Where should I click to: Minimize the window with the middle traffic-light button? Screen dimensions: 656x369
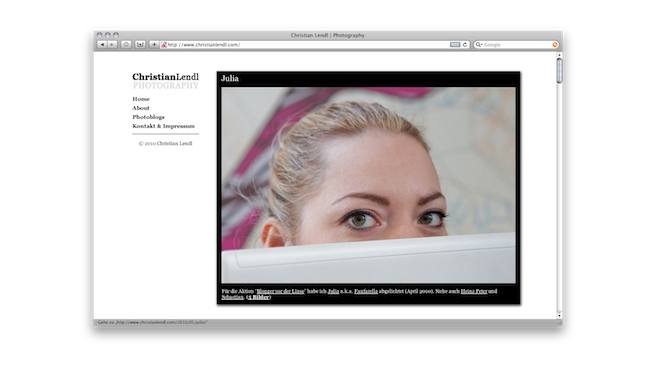[108, 35]
